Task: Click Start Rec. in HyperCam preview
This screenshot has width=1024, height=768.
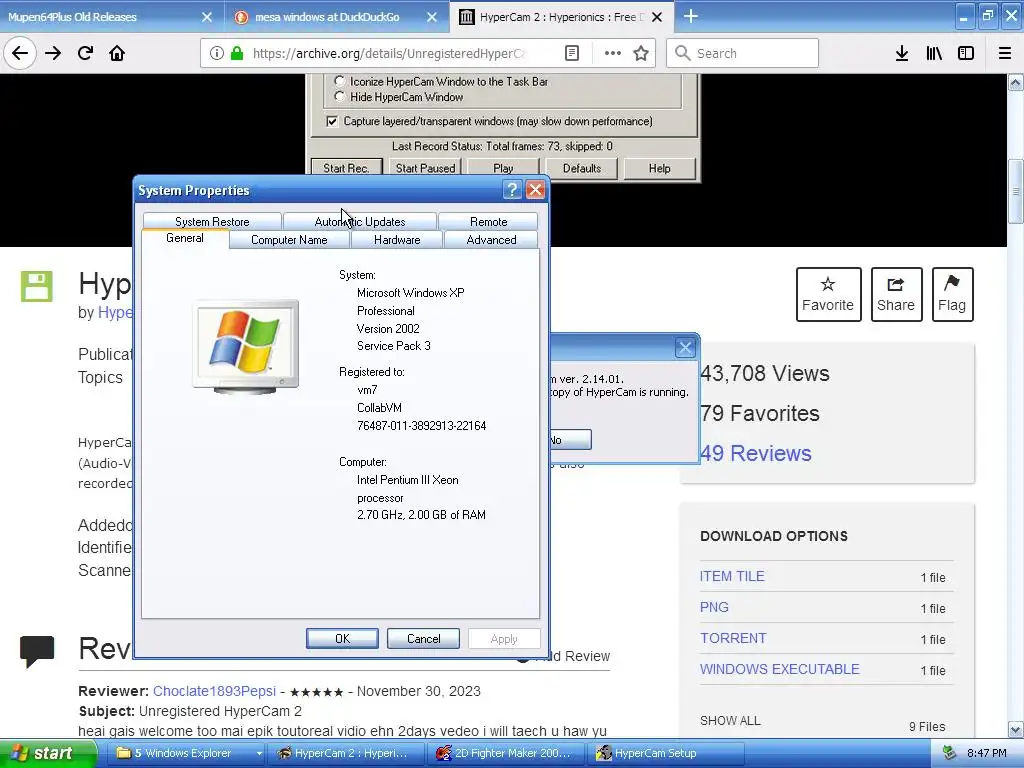Action: tap(346, 168)
